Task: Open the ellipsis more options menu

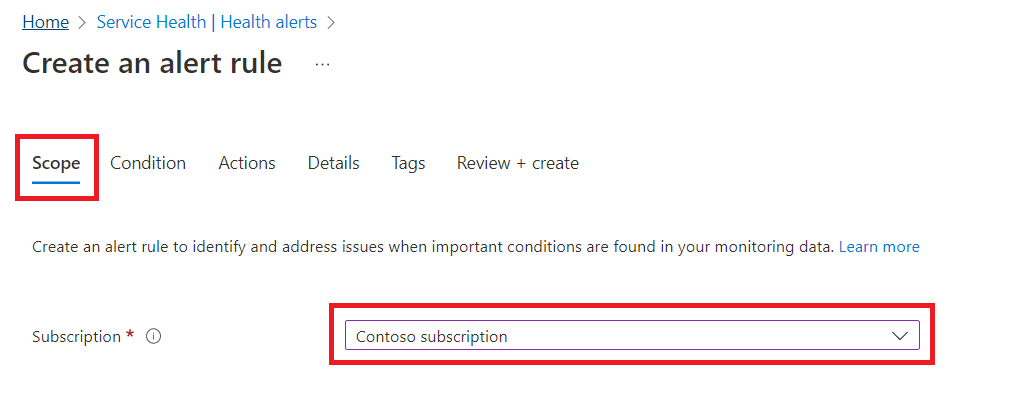Action: (x=322, y=65)
